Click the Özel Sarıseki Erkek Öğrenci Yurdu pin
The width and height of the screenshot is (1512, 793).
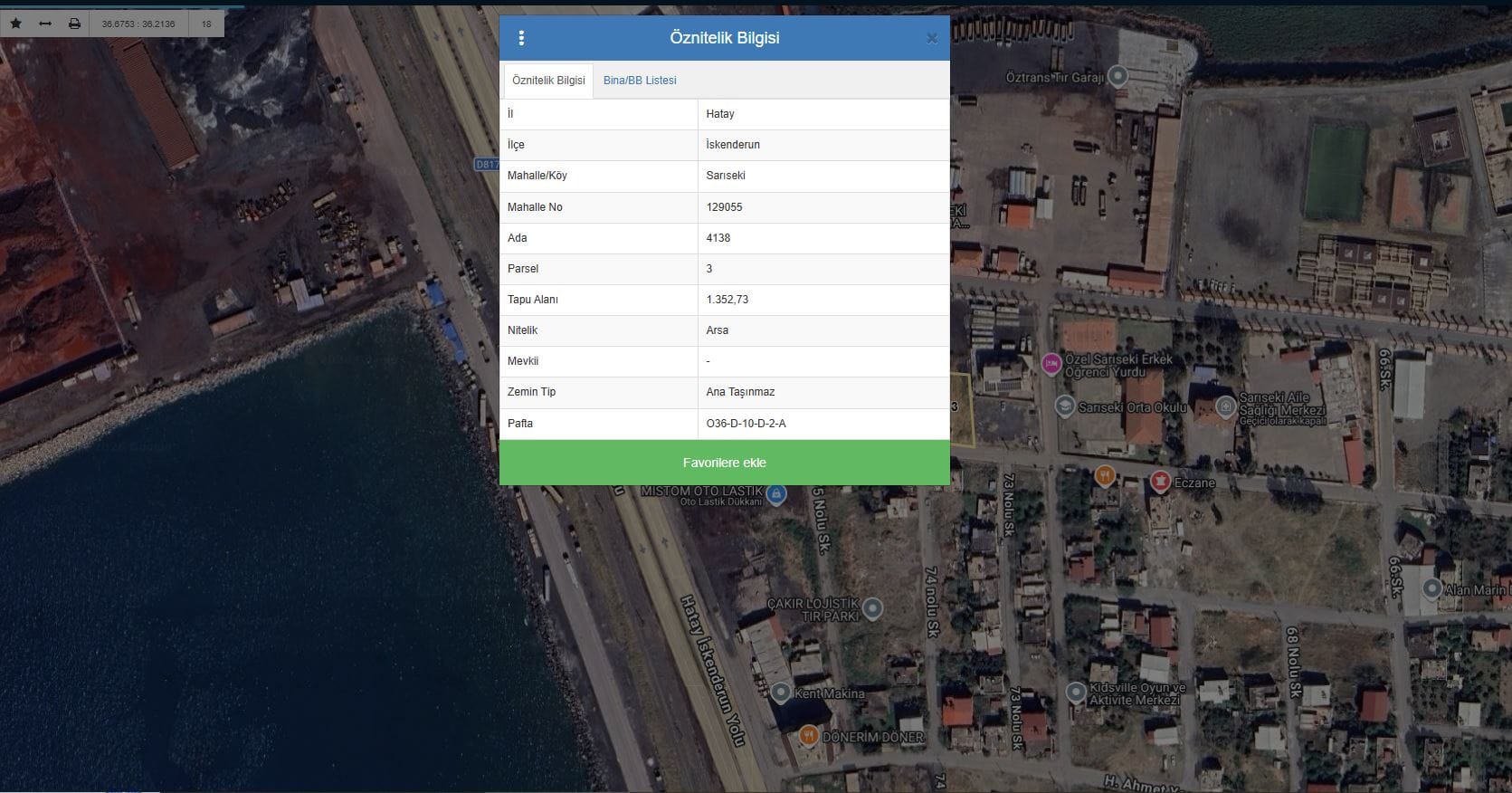pos(1051,364)
